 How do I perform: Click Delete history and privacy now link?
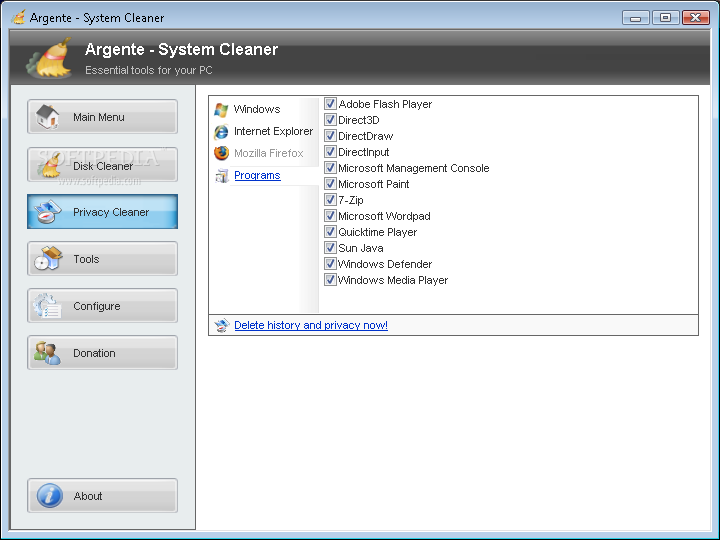[x=311, y=325]
